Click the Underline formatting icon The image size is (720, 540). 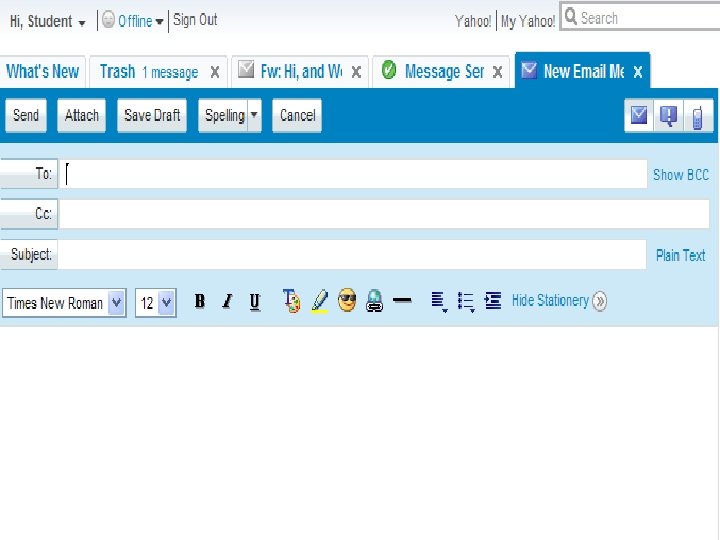pos(255,302)
